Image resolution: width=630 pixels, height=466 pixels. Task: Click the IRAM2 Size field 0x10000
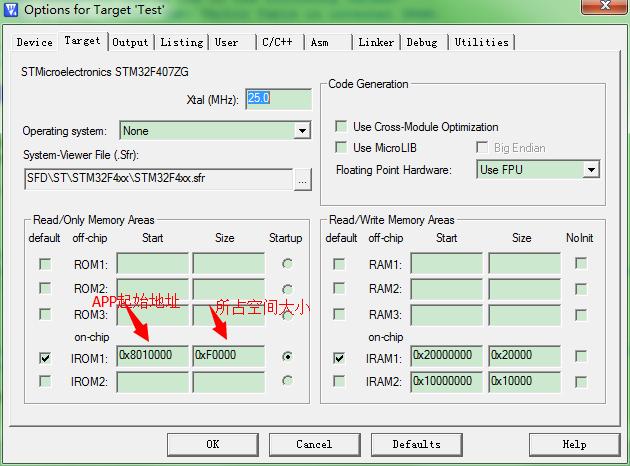[524, 382]
